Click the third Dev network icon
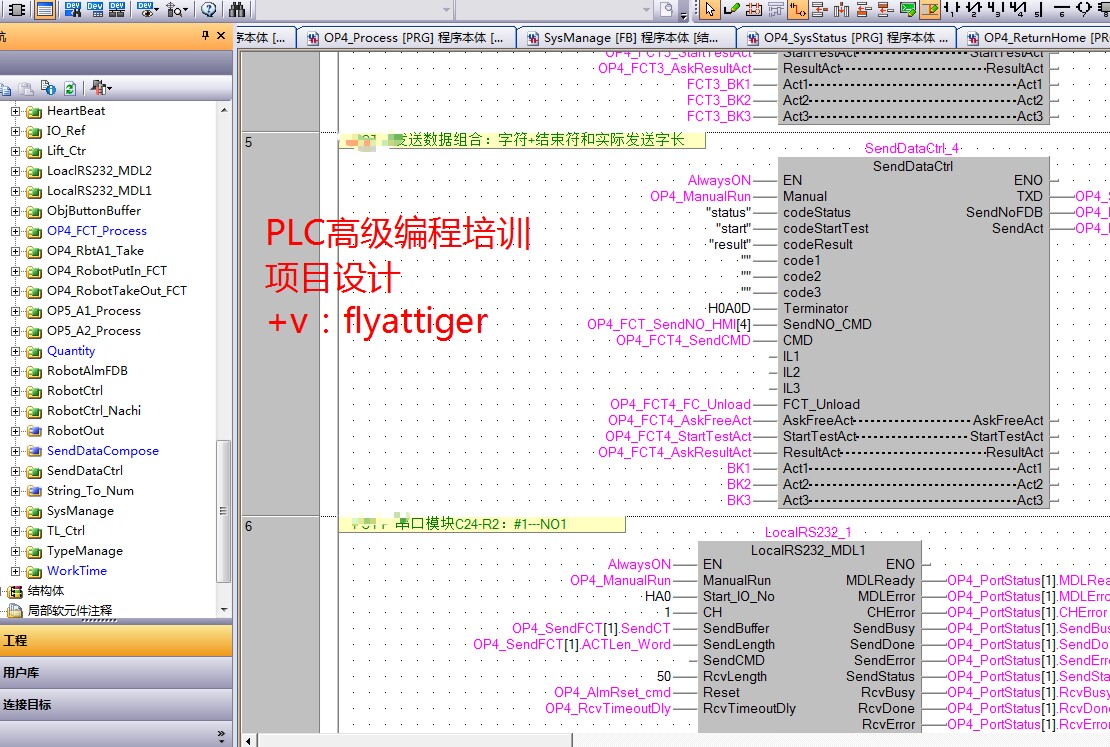Image resolution: width=1110 pixels, height=747 pixels. (x=118, y=9)
